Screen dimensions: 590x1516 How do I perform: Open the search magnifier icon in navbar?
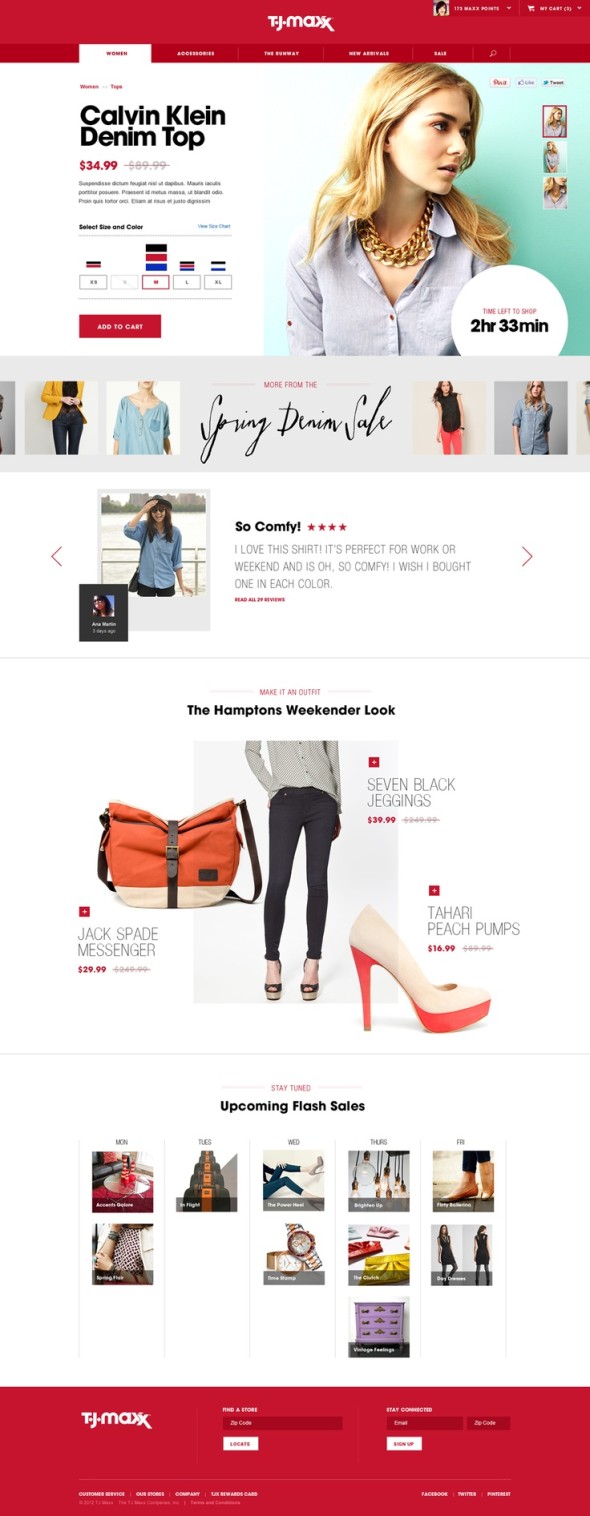493,53
